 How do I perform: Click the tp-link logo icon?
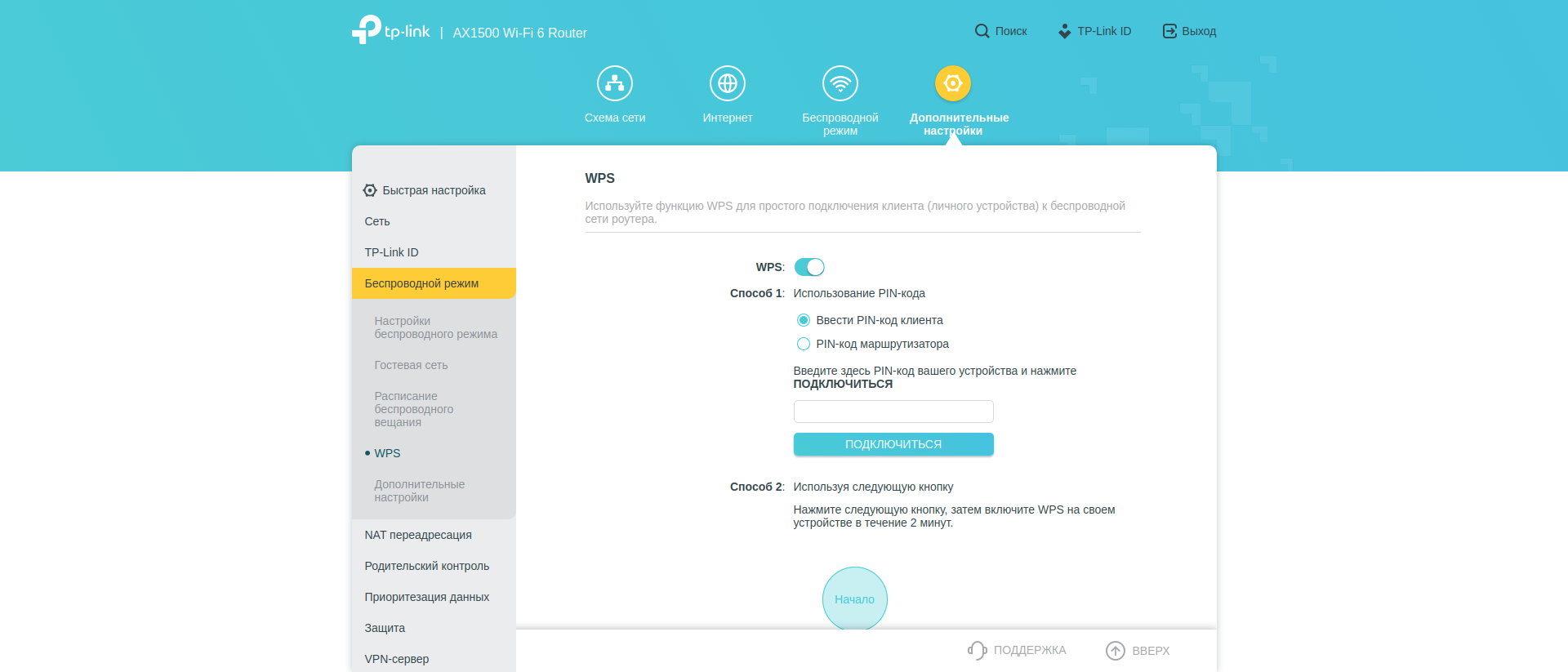click(367, 30)
